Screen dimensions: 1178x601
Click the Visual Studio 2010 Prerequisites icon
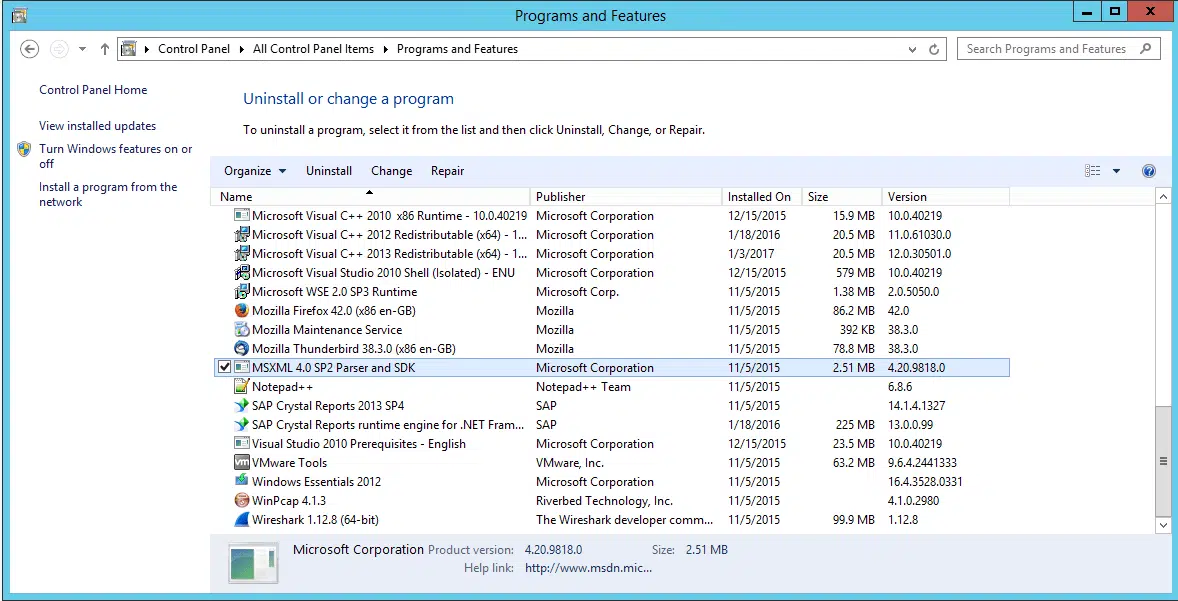(x=241, y=444)
